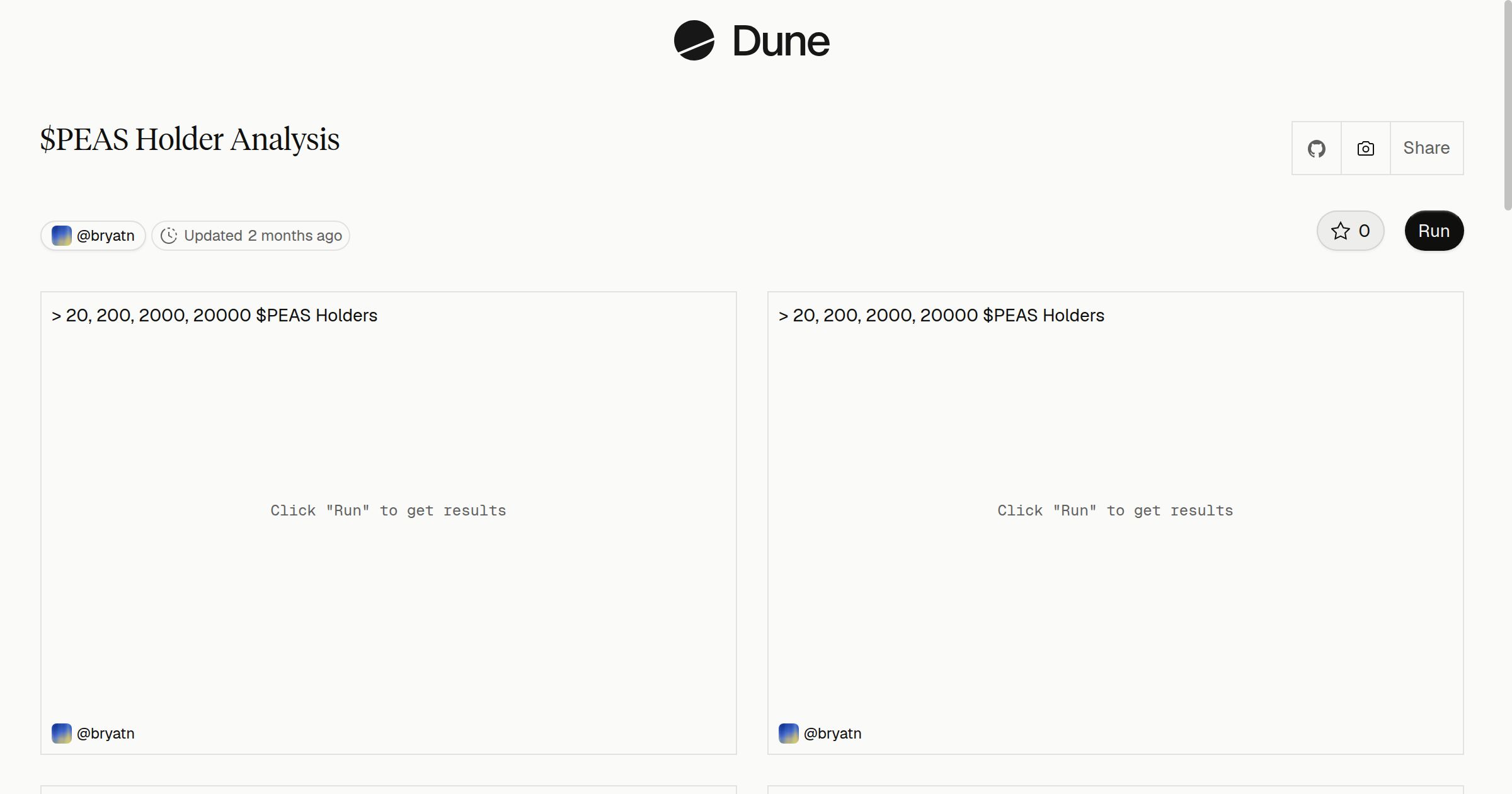Click bryatn avatar in right panel footer
Image resolution: width=1512 pixels, height=794 pixels.
pos(789,734)
